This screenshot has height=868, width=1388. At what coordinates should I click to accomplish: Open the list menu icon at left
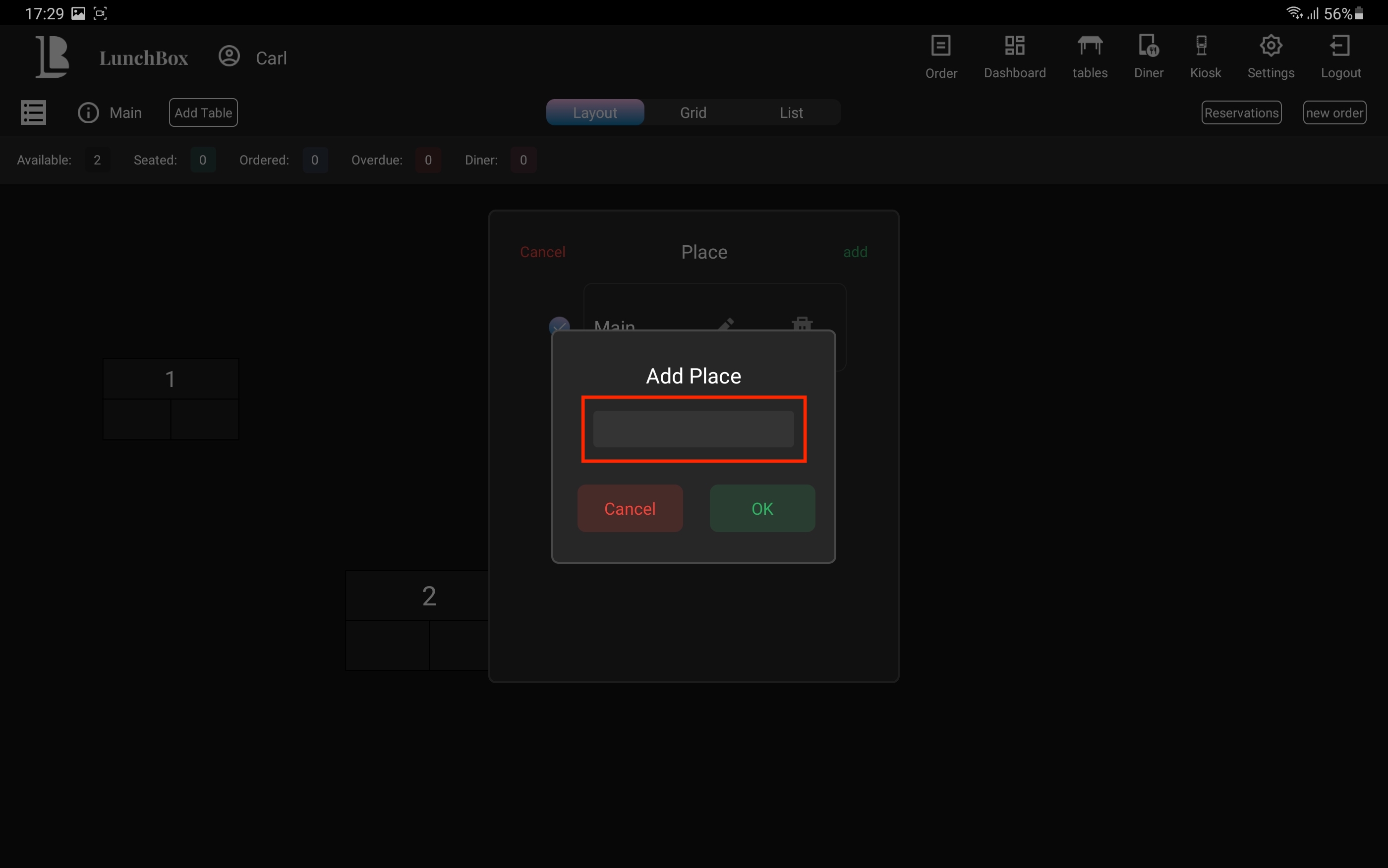click(x=33, y=112)
